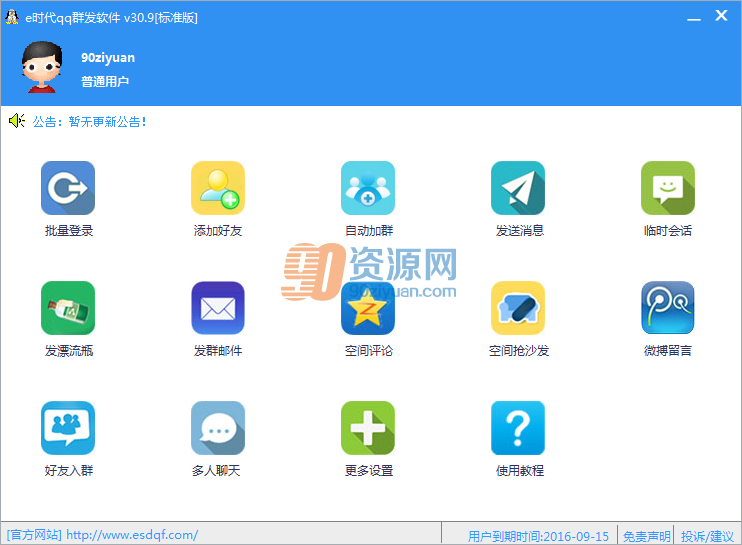
Task: Open the 发送消息 paper plane icon
Action: (x=518, y=188)
